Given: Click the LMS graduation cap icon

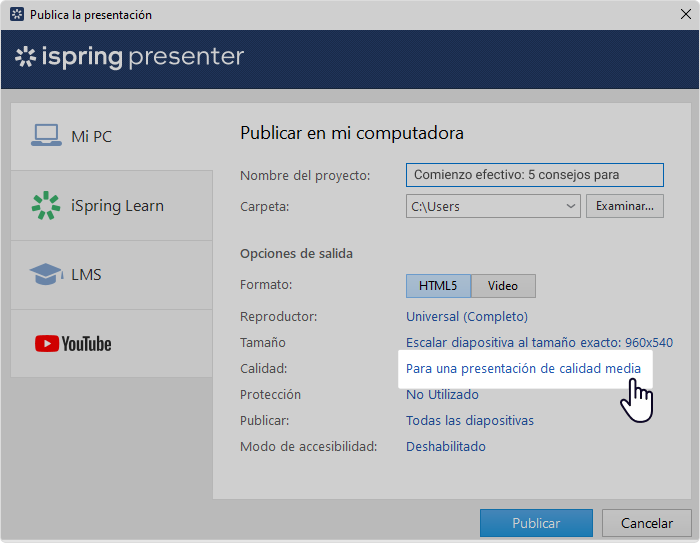Looking at the screenshot, I should [46, 274].
